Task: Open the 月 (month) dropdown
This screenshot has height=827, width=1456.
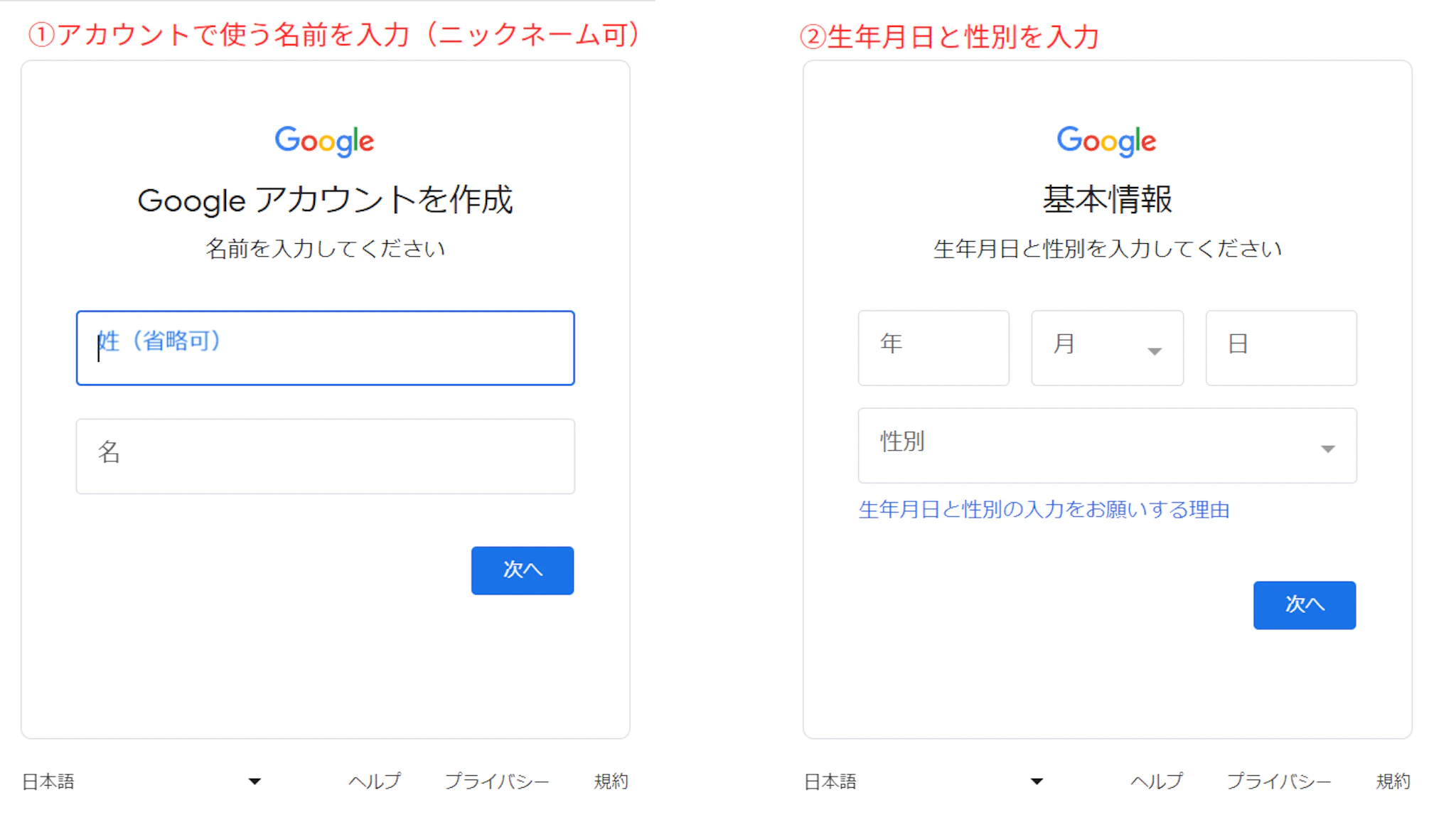Action: (x=1107, y=348)
